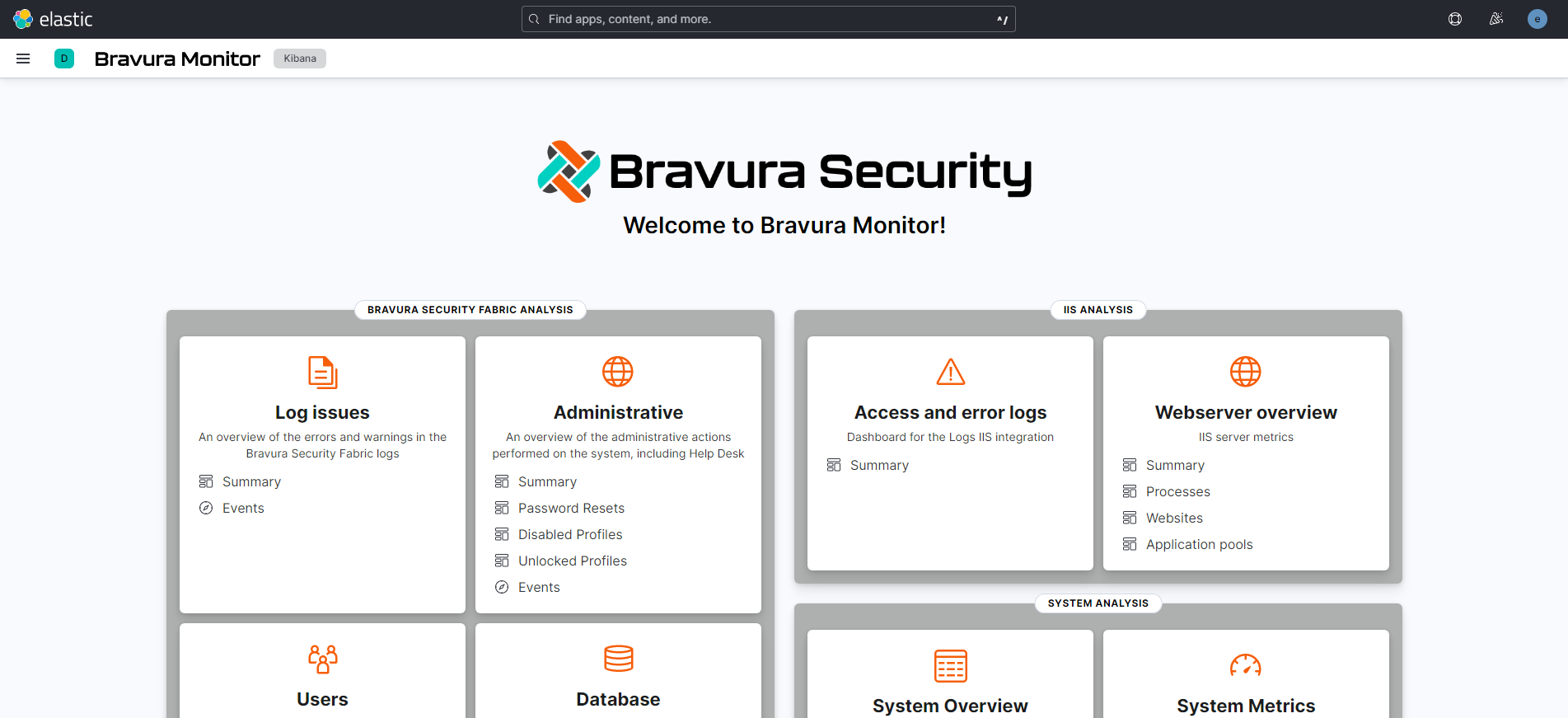Open Administrative Events link
Screen dimensions: 1568x718
click(539, 587)
